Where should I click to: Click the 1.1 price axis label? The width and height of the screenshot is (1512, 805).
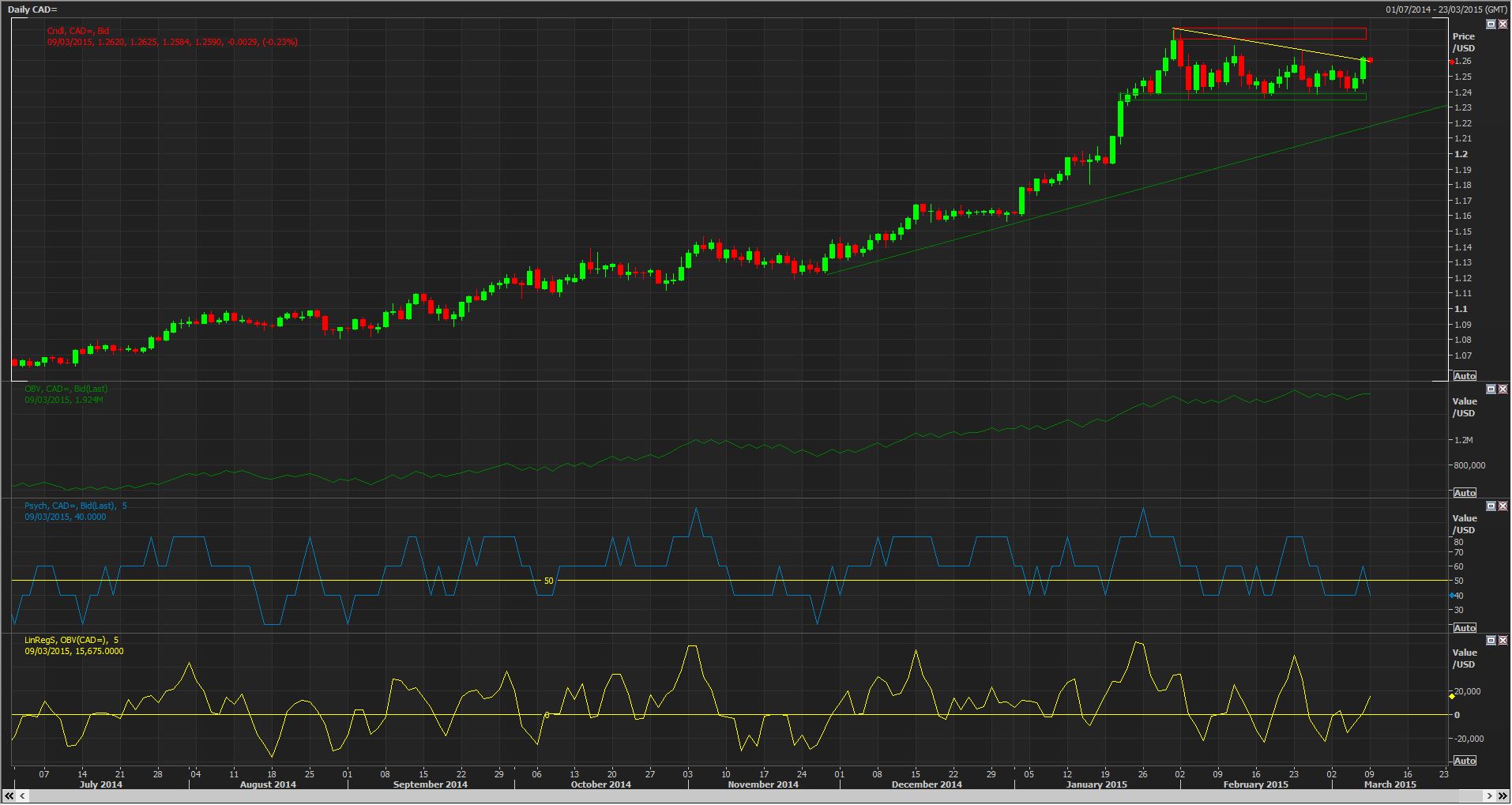tap(1461, 309)
